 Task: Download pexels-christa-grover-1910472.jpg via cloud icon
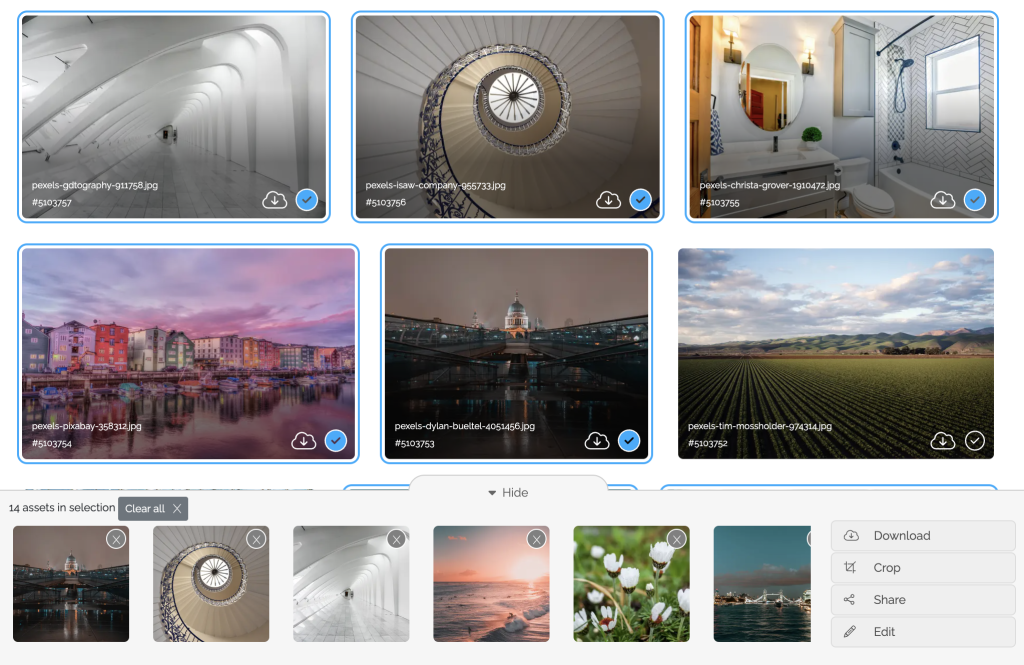(x=943, y=200)
